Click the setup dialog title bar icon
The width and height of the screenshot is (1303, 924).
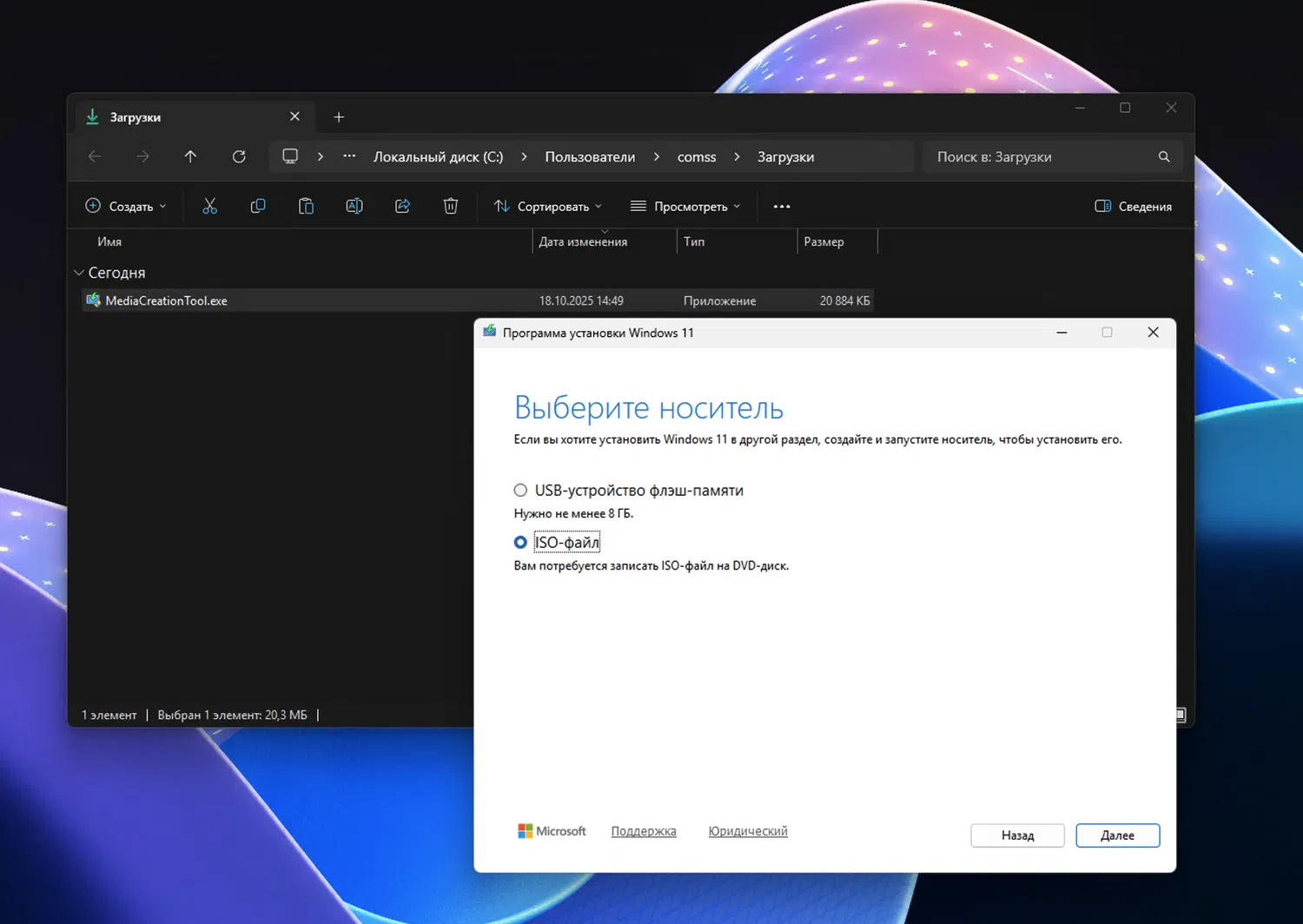[x=490, y=332]
